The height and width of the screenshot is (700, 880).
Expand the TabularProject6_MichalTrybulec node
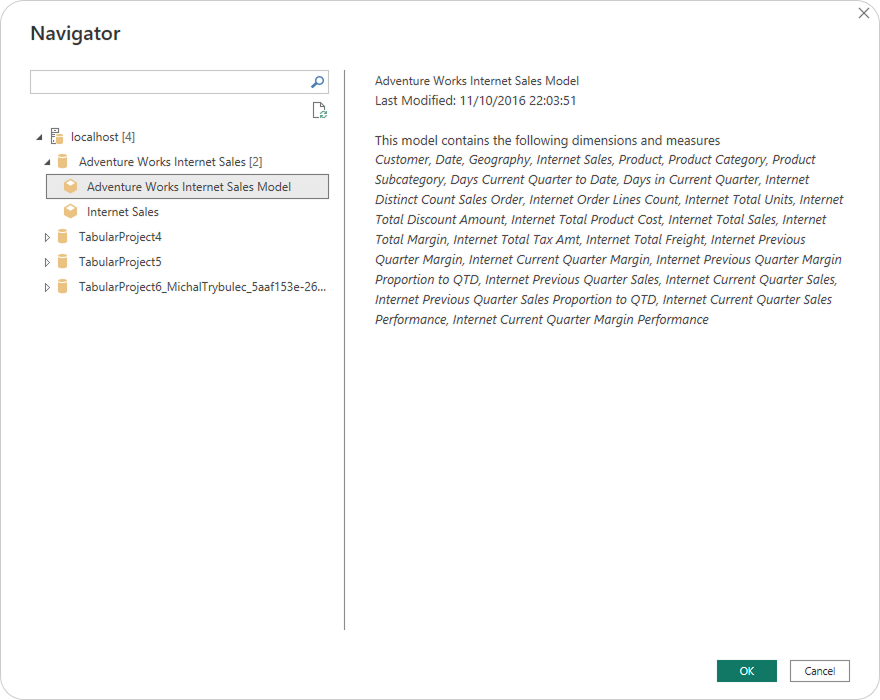(47, 287)
